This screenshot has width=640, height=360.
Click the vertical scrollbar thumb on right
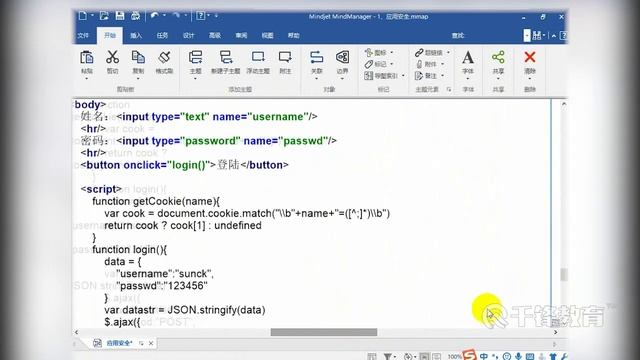(564, 275)
